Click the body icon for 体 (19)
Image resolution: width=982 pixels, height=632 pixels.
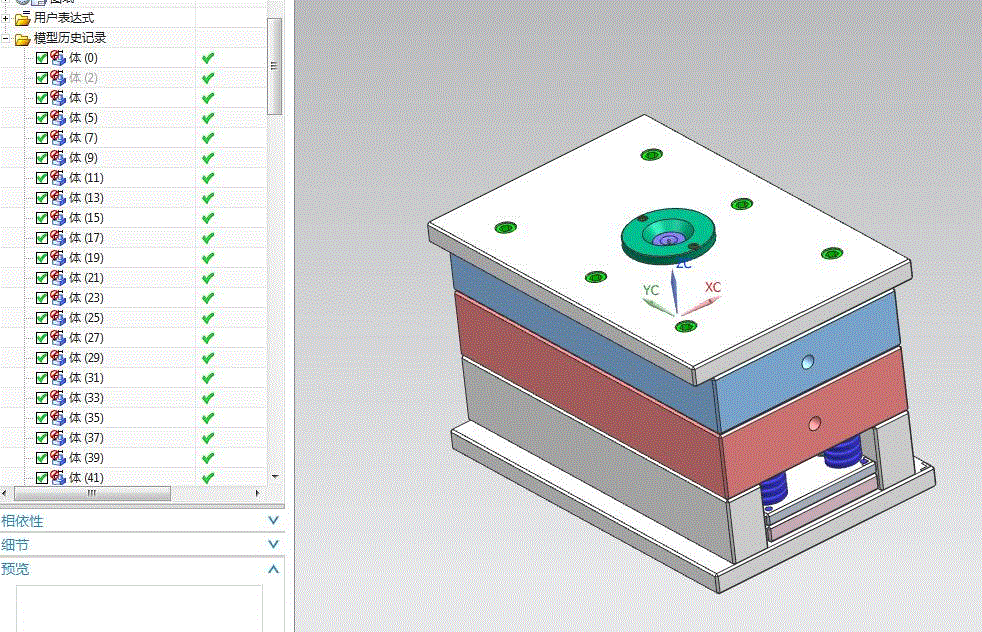click(58, 258)
